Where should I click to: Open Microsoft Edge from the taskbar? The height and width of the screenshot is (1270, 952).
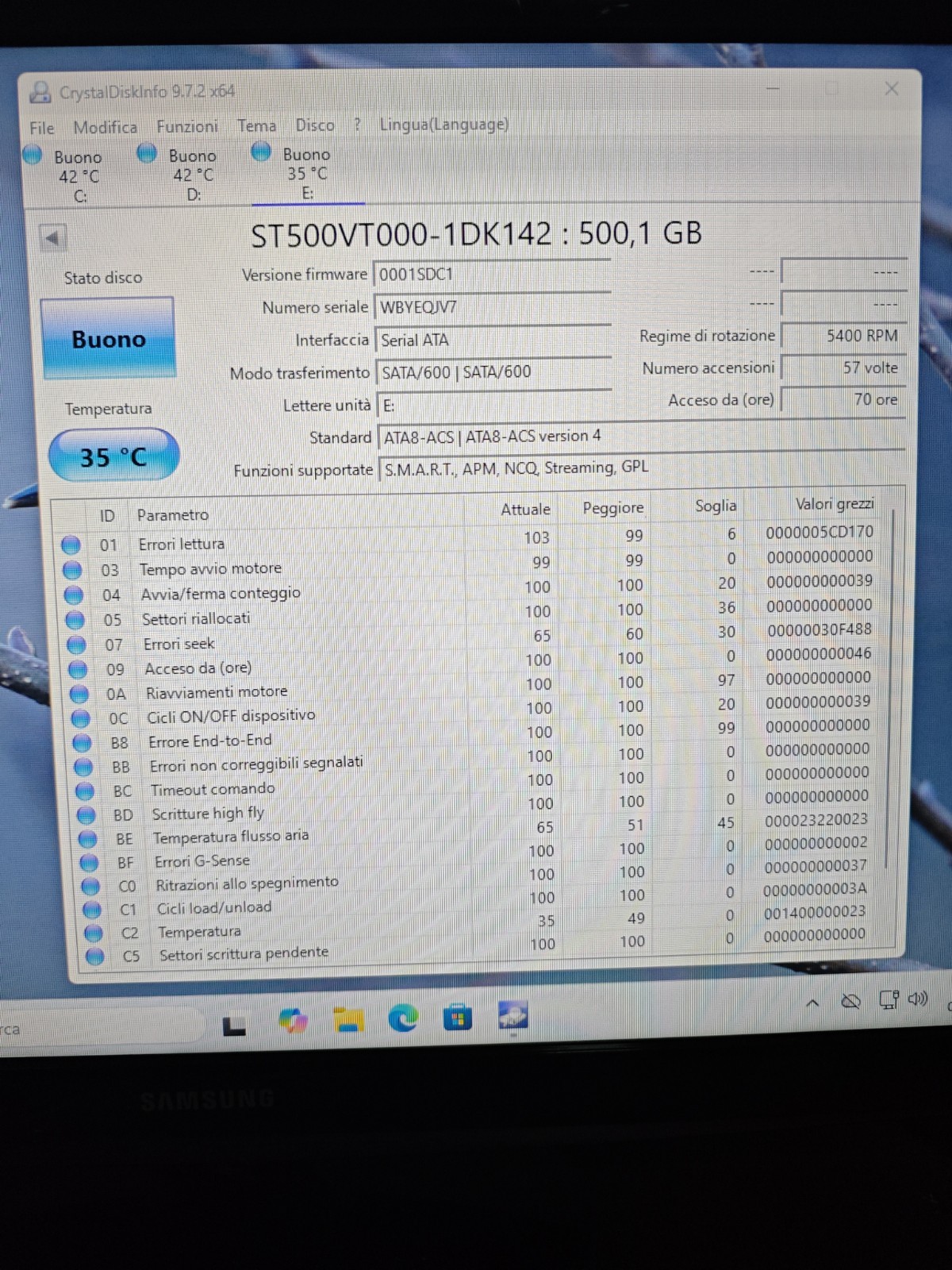coord(403,1018)
